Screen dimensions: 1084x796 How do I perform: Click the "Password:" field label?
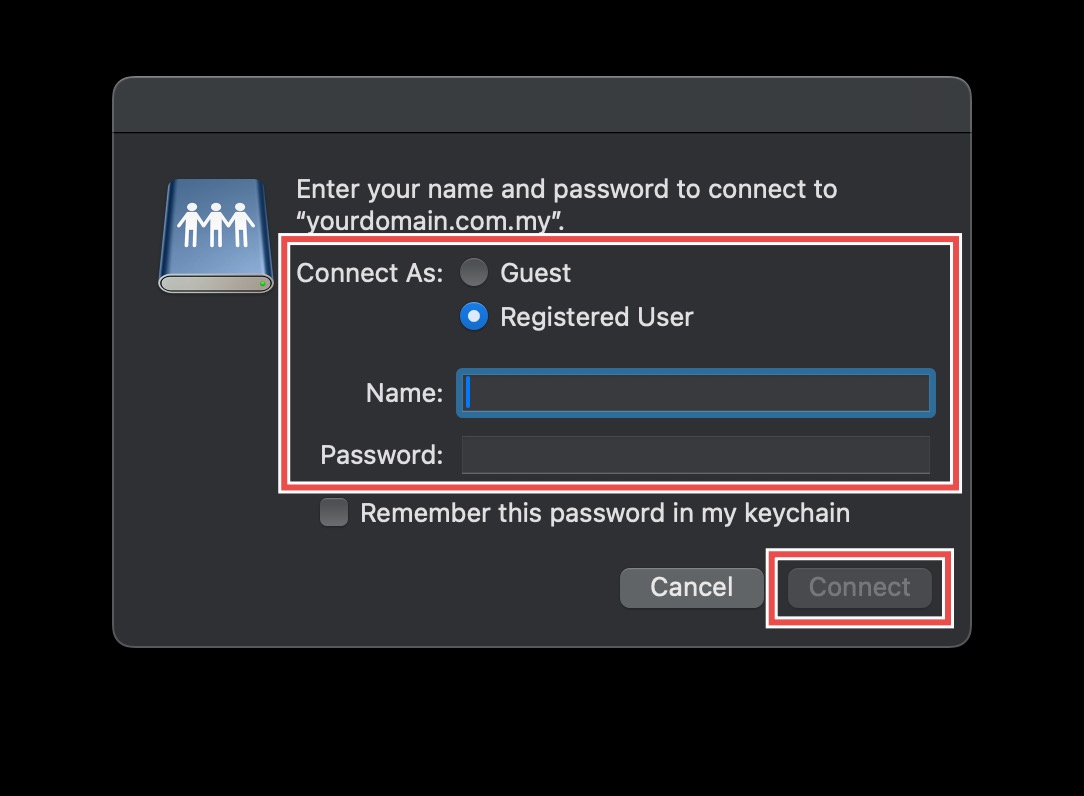coord(381,455)
